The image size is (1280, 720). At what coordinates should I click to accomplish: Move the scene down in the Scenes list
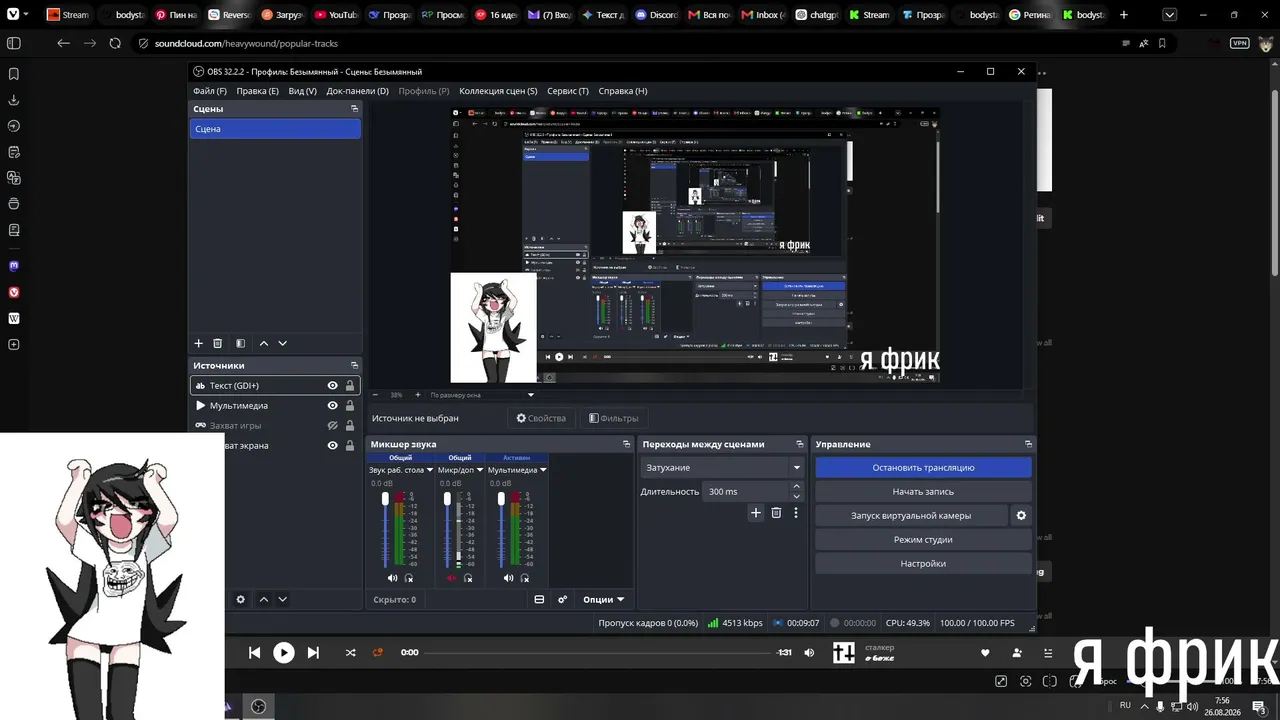(282, 343)
